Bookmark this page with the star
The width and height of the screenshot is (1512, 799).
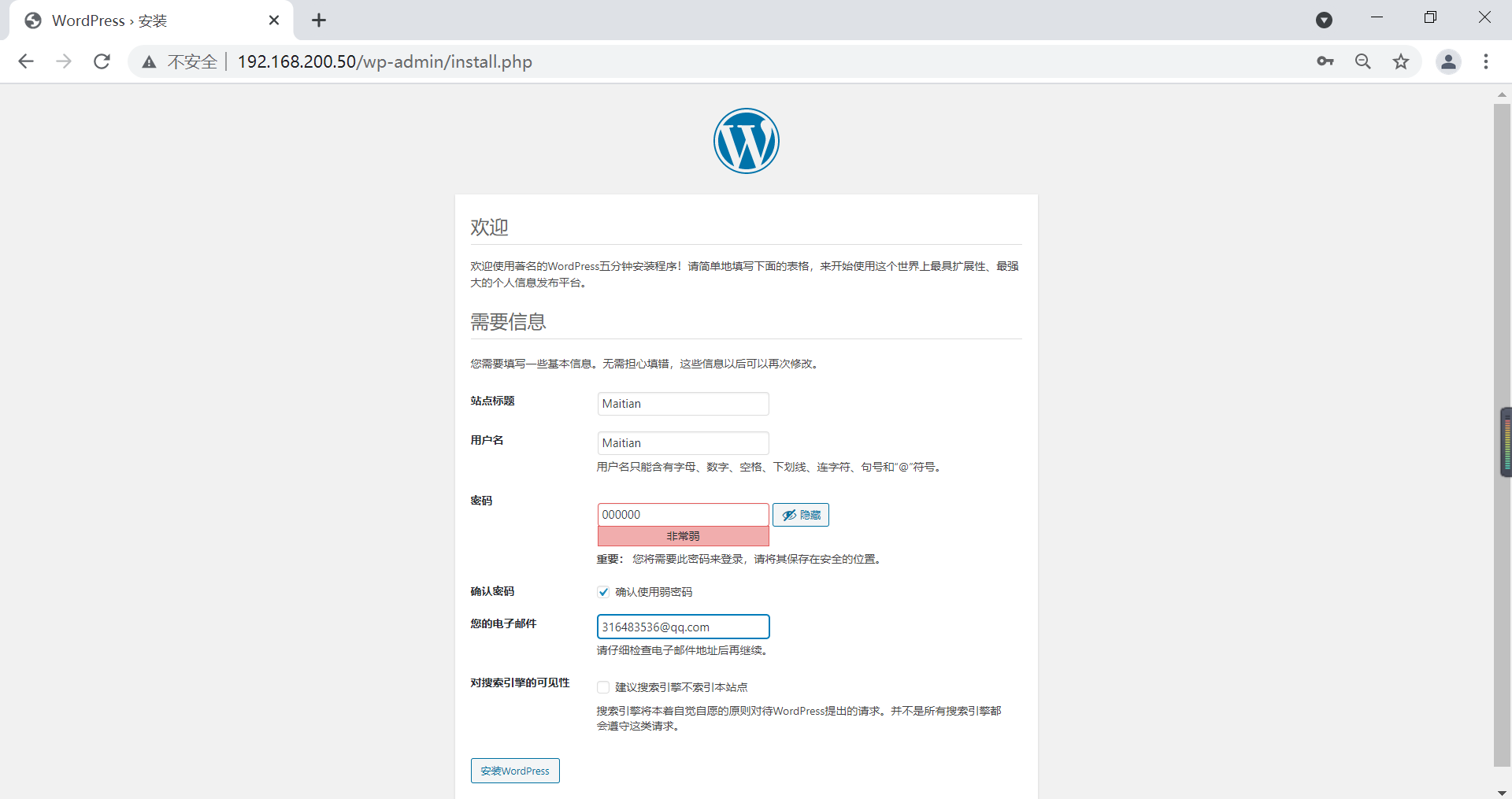[x=1401, y=61]
